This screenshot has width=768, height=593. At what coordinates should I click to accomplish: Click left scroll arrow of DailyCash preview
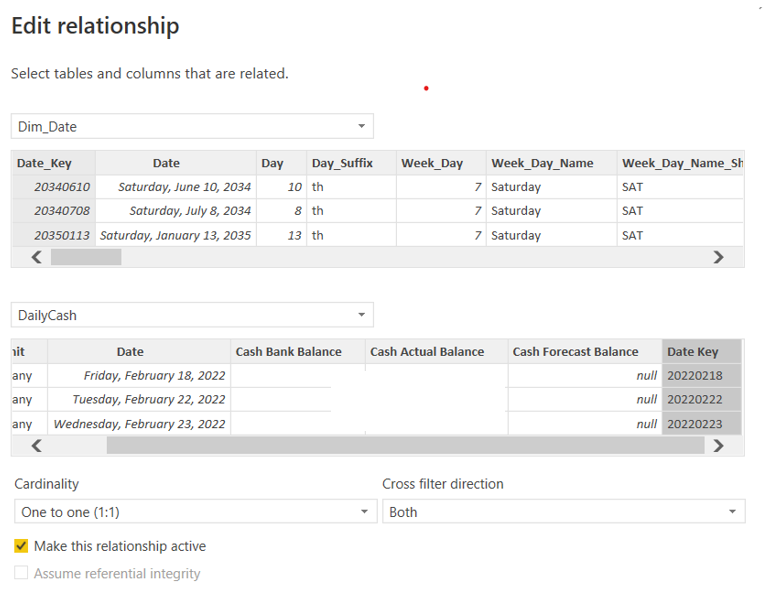coord(36,446)
